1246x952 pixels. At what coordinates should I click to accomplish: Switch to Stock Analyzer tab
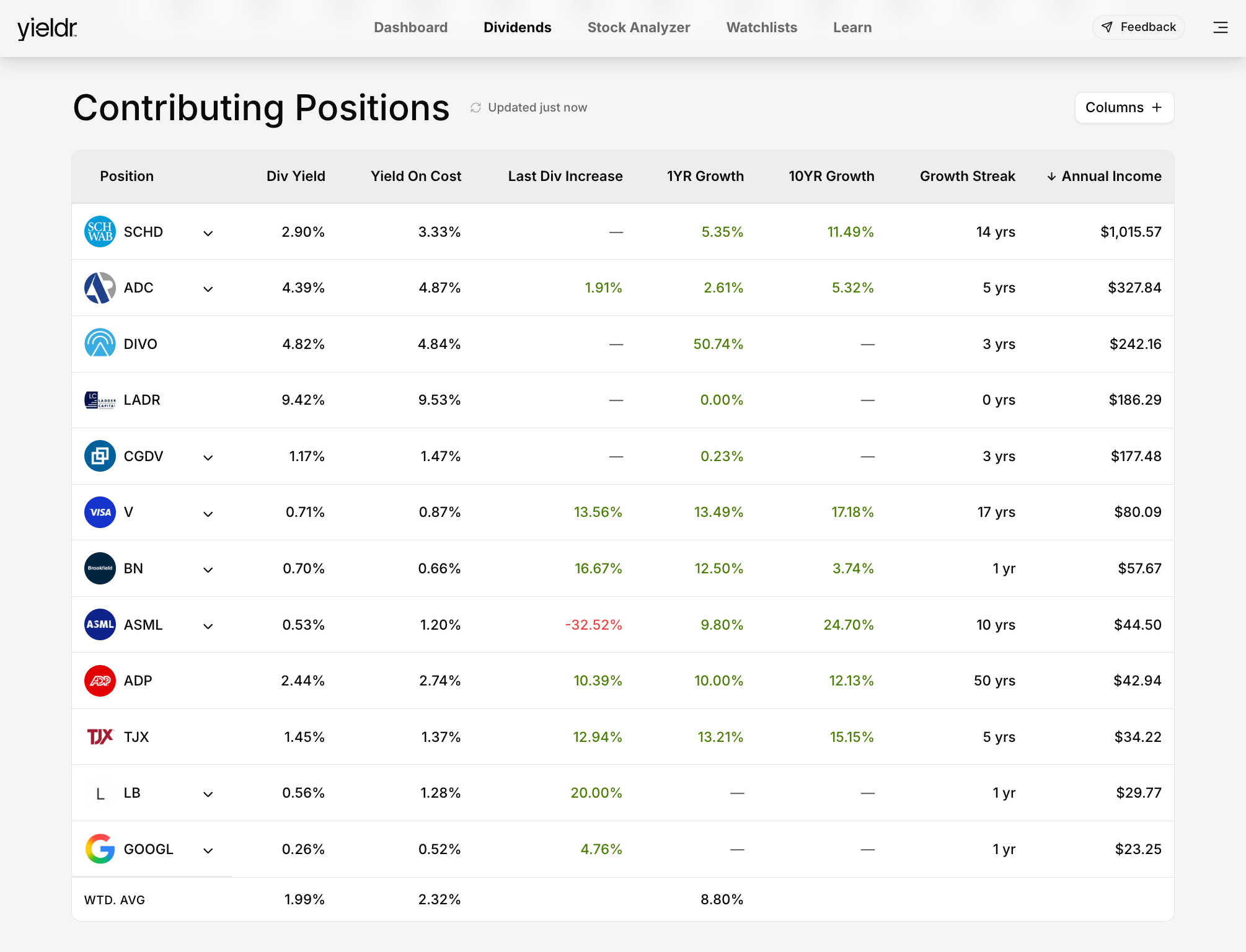point(638,27)
